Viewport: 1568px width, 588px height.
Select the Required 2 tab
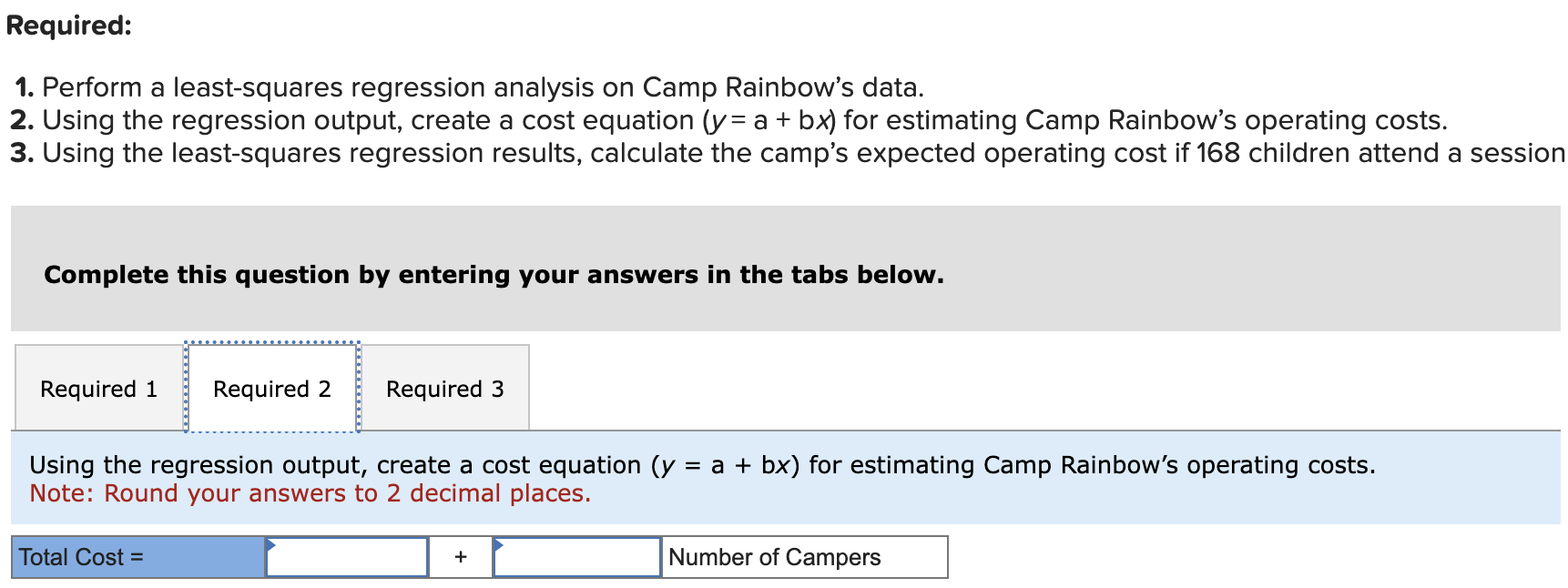[x=270, y=389]
